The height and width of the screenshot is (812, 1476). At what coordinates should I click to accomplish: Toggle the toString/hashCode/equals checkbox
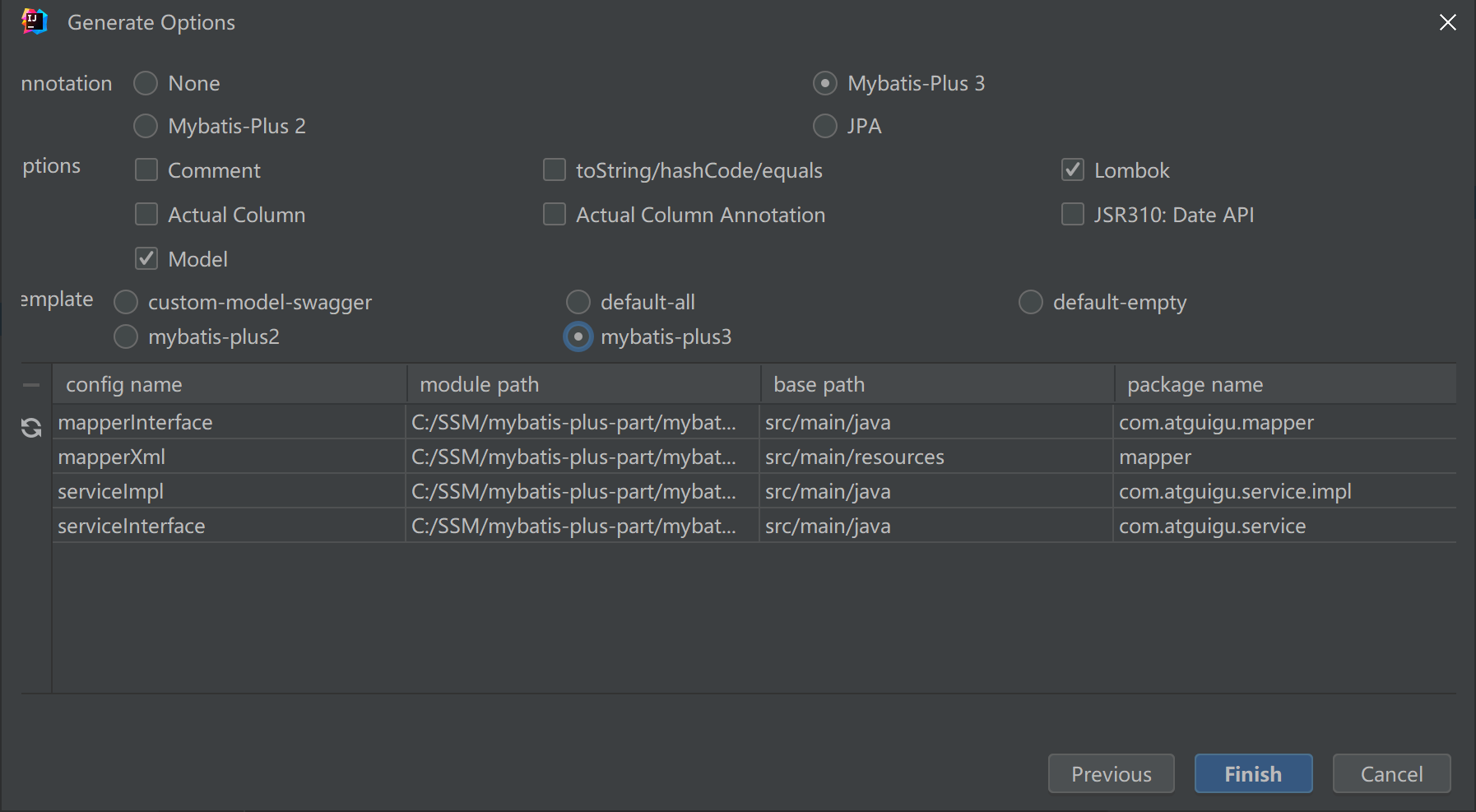point(555,170)
